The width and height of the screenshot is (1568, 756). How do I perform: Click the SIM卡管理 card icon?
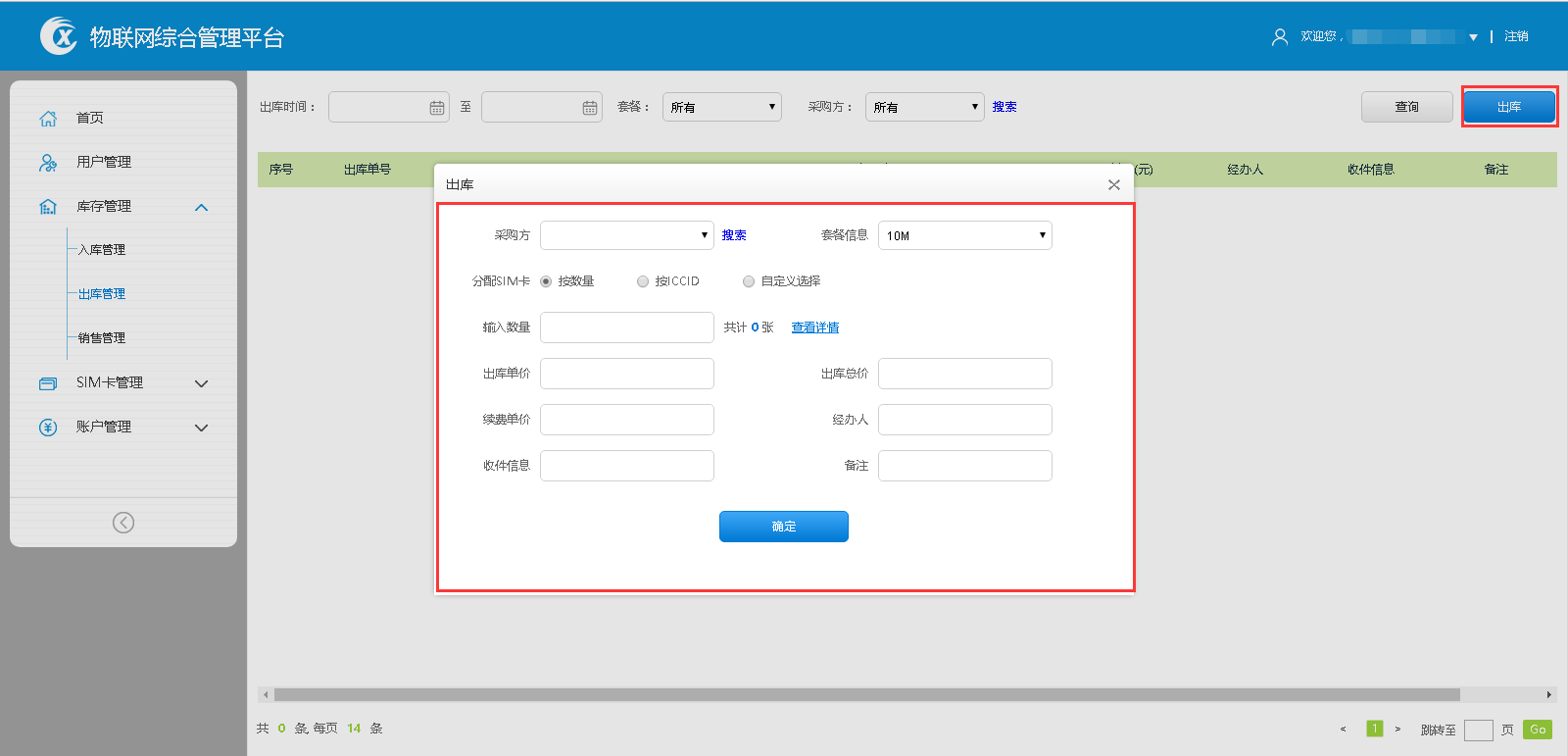coord(48,383)
